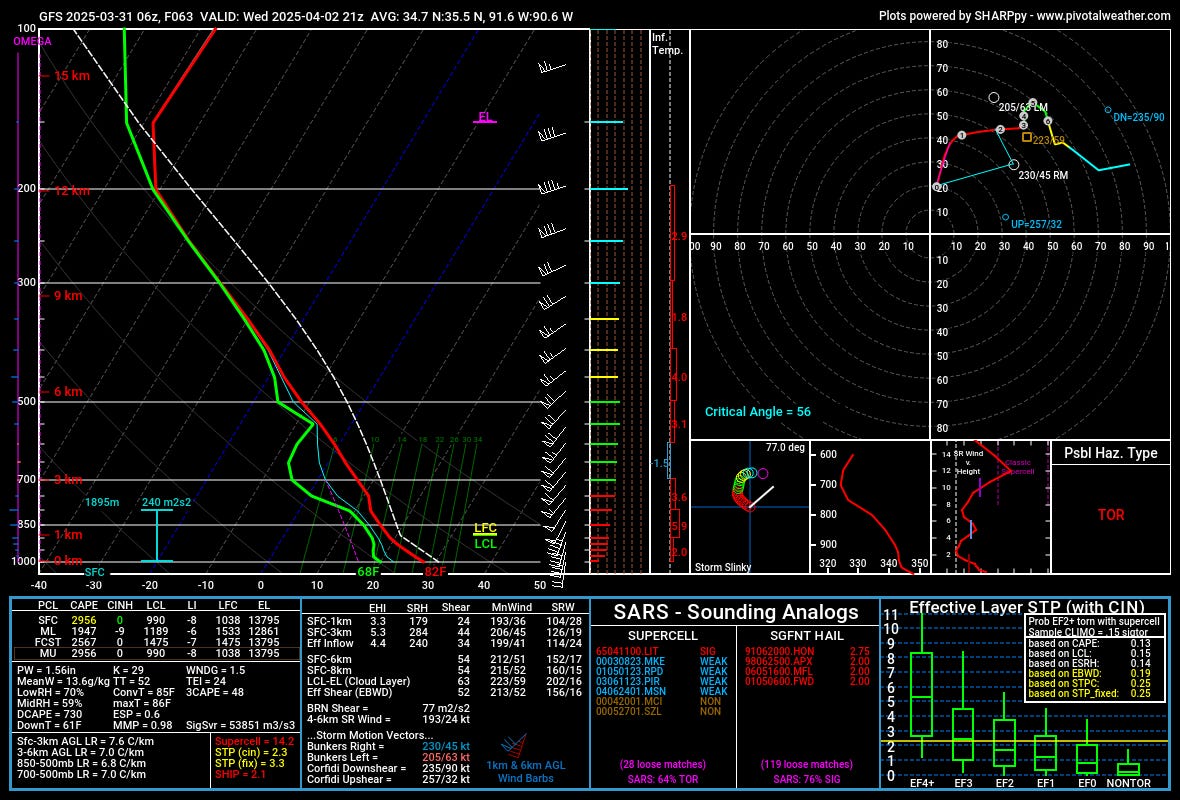
Task: Click the magenta circle in the Storm Slinky plot
Action: (x=763, y=473)
